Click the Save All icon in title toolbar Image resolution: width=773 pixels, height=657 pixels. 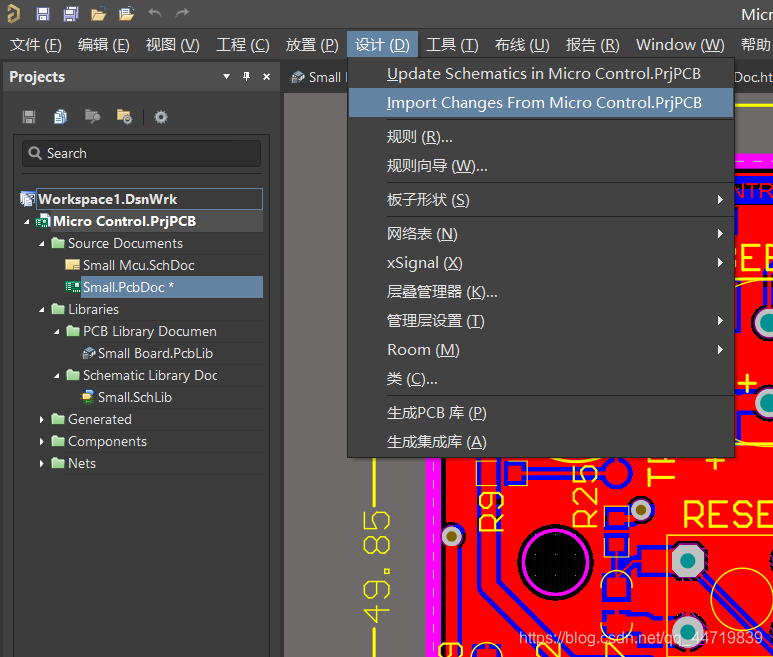tap(71, 14)
